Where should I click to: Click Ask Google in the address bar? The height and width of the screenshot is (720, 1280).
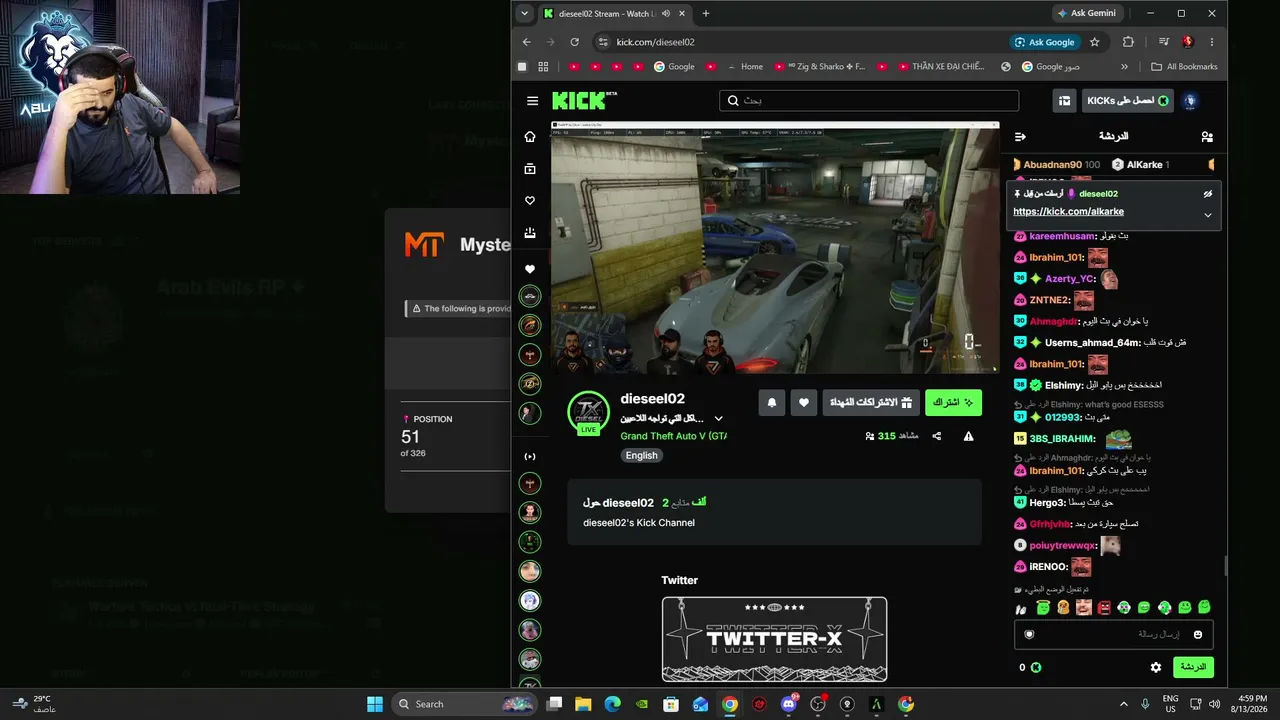pyautogui.click(x=1045, y=42)
